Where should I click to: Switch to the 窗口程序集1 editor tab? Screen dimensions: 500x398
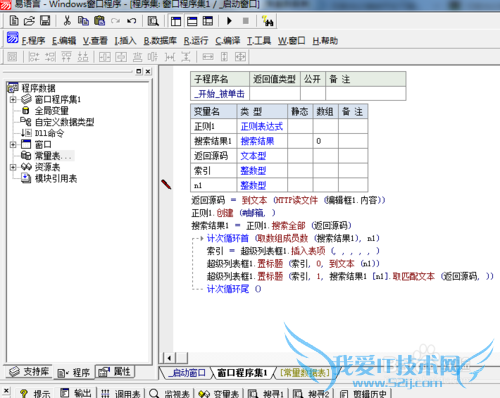(242, 373)
